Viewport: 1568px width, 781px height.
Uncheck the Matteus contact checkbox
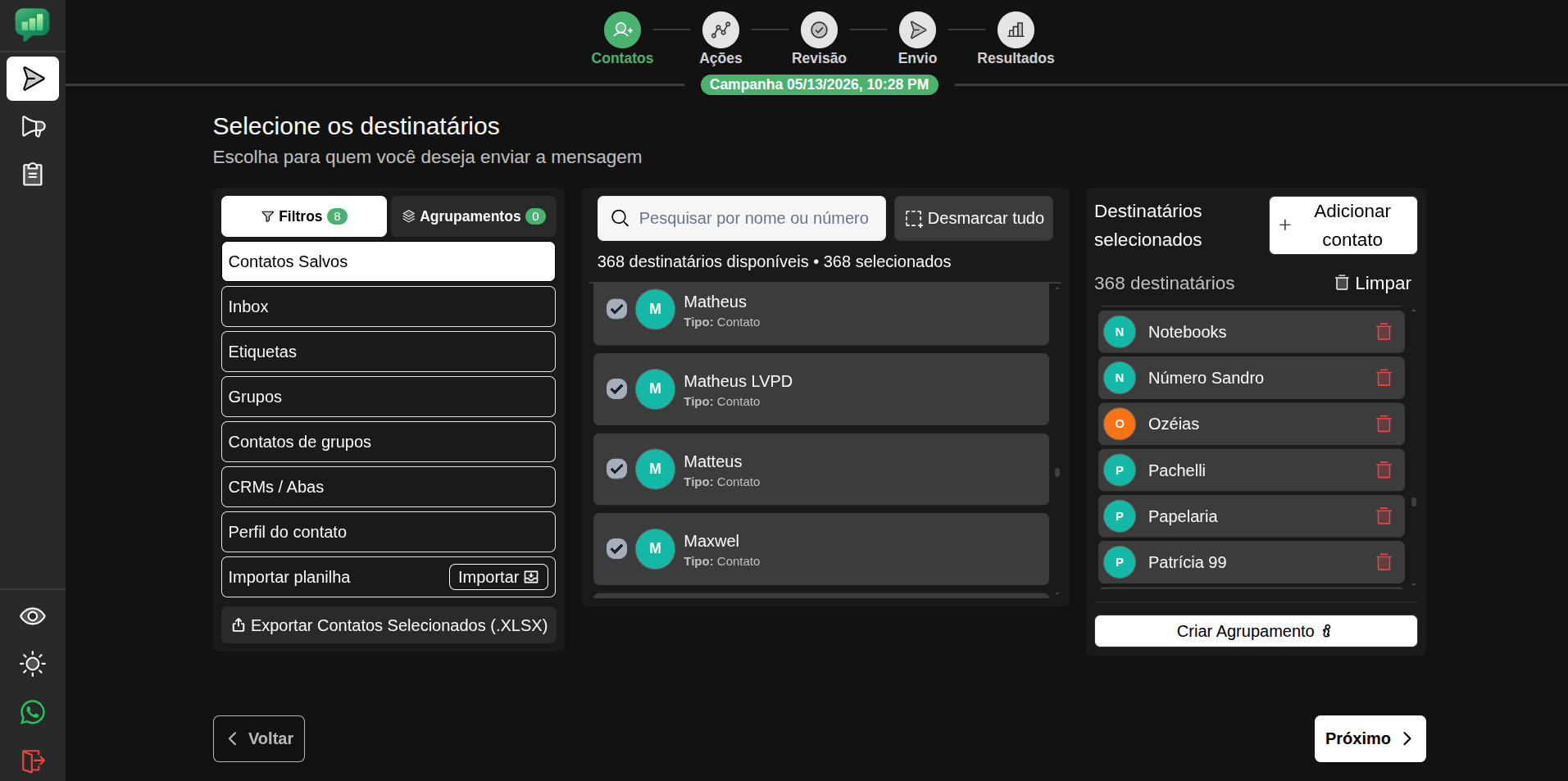pos(616,469)
